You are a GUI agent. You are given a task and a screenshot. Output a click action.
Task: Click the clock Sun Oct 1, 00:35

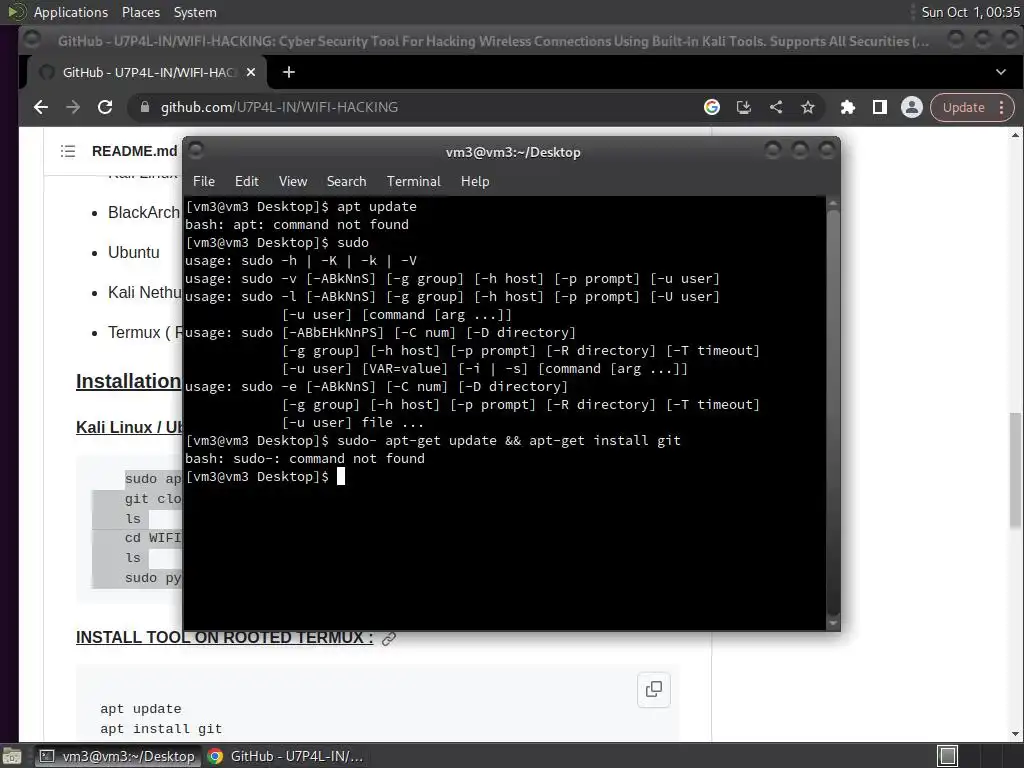(x=970, y=12)
